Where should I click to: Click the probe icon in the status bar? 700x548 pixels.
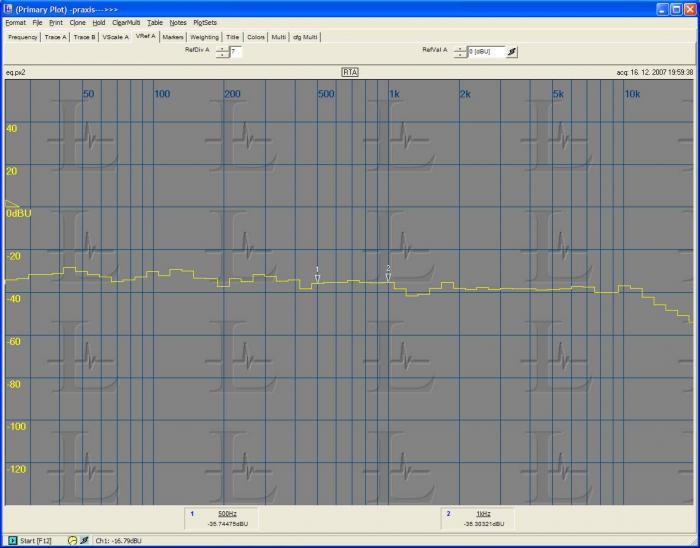[x=85, y=541]
